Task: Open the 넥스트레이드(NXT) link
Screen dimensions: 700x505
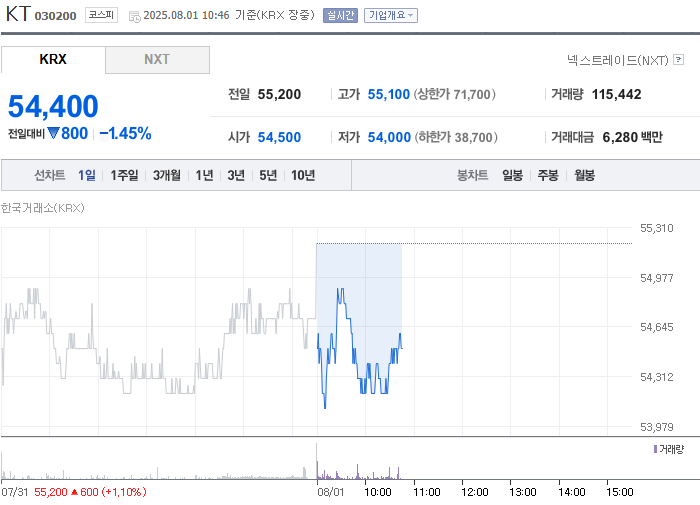Action: [617, 60]
